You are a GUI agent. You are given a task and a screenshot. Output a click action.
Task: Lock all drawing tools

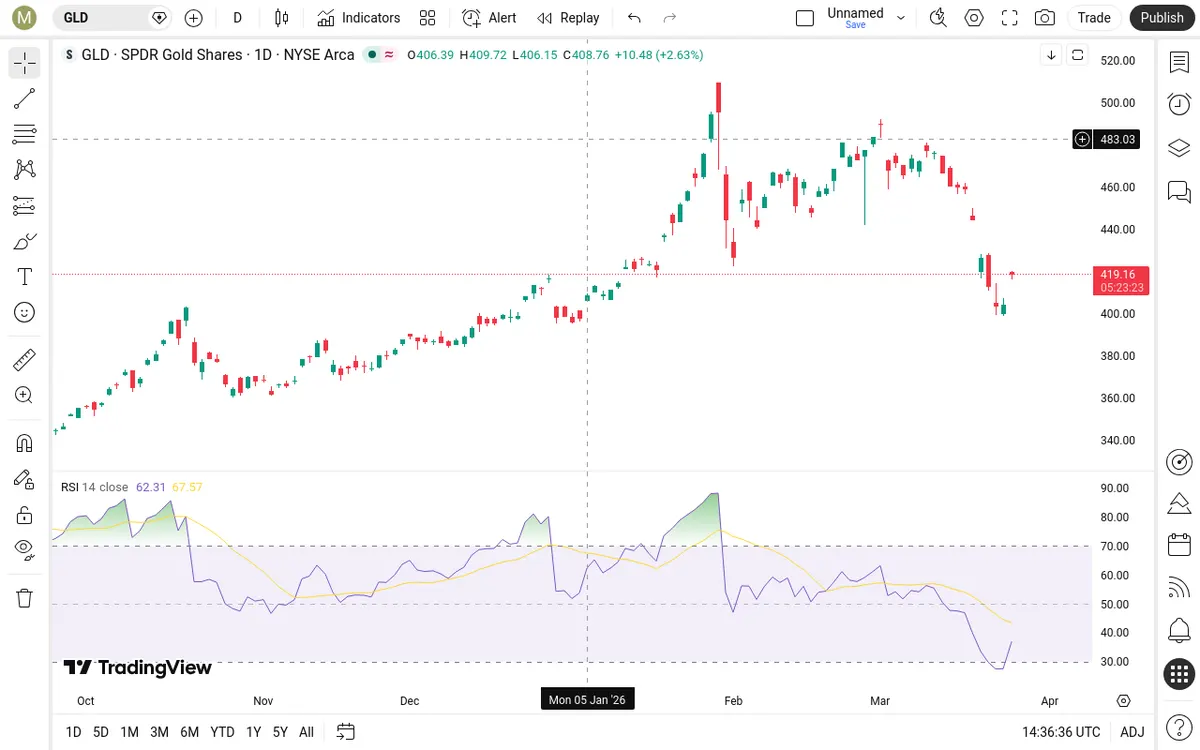[x=25, y=515]
